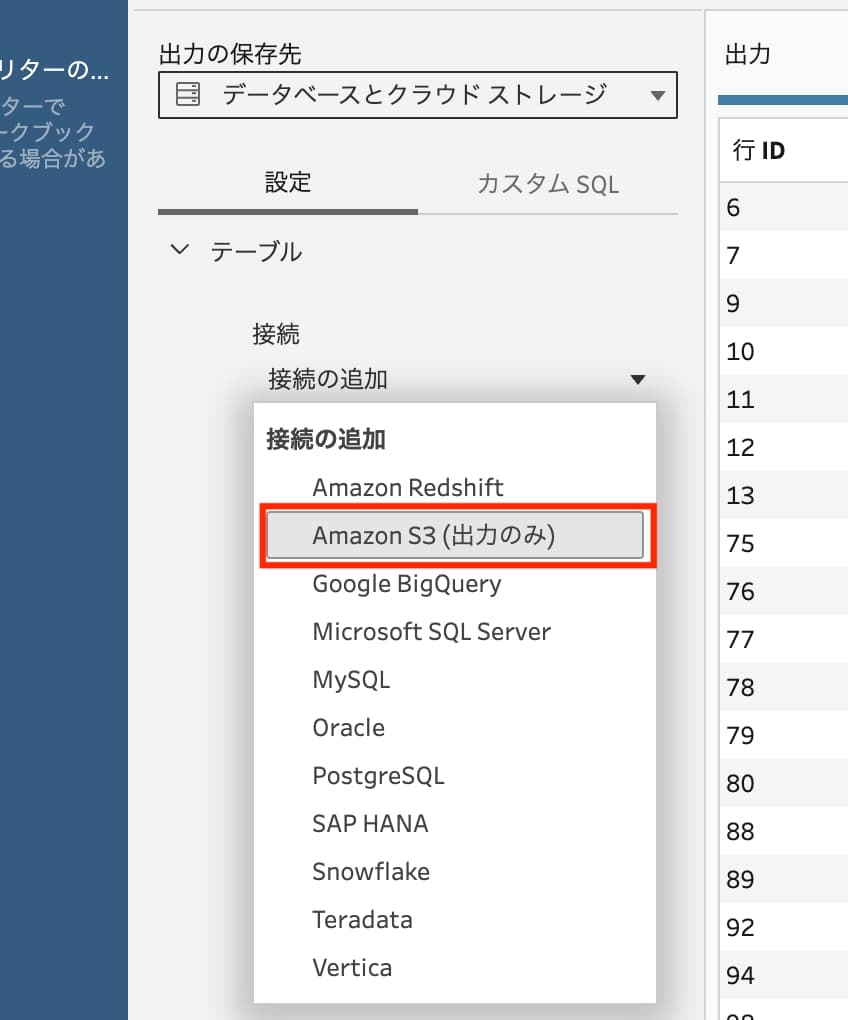Pick Microsoft SQL Server connection
The width and height of the screenshot is (848, 1020).
pos(431,632)
